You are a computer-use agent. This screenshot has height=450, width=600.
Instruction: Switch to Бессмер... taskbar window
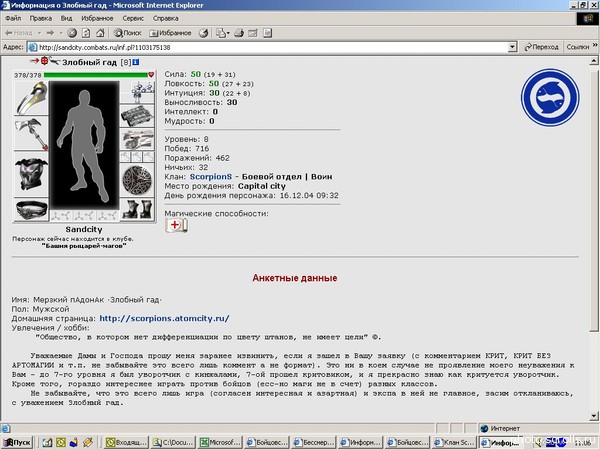click(314, 443)
